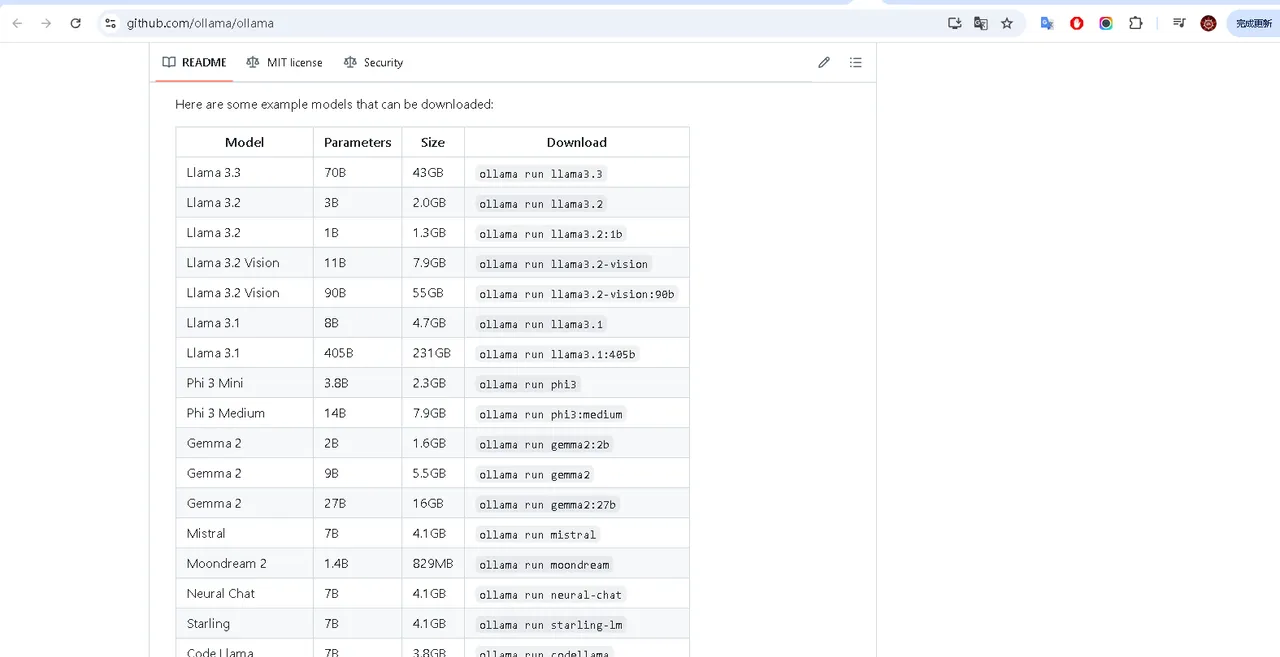Click the command ollama run mistral
Screen dimensions: 1280x657
click(538, 533)
